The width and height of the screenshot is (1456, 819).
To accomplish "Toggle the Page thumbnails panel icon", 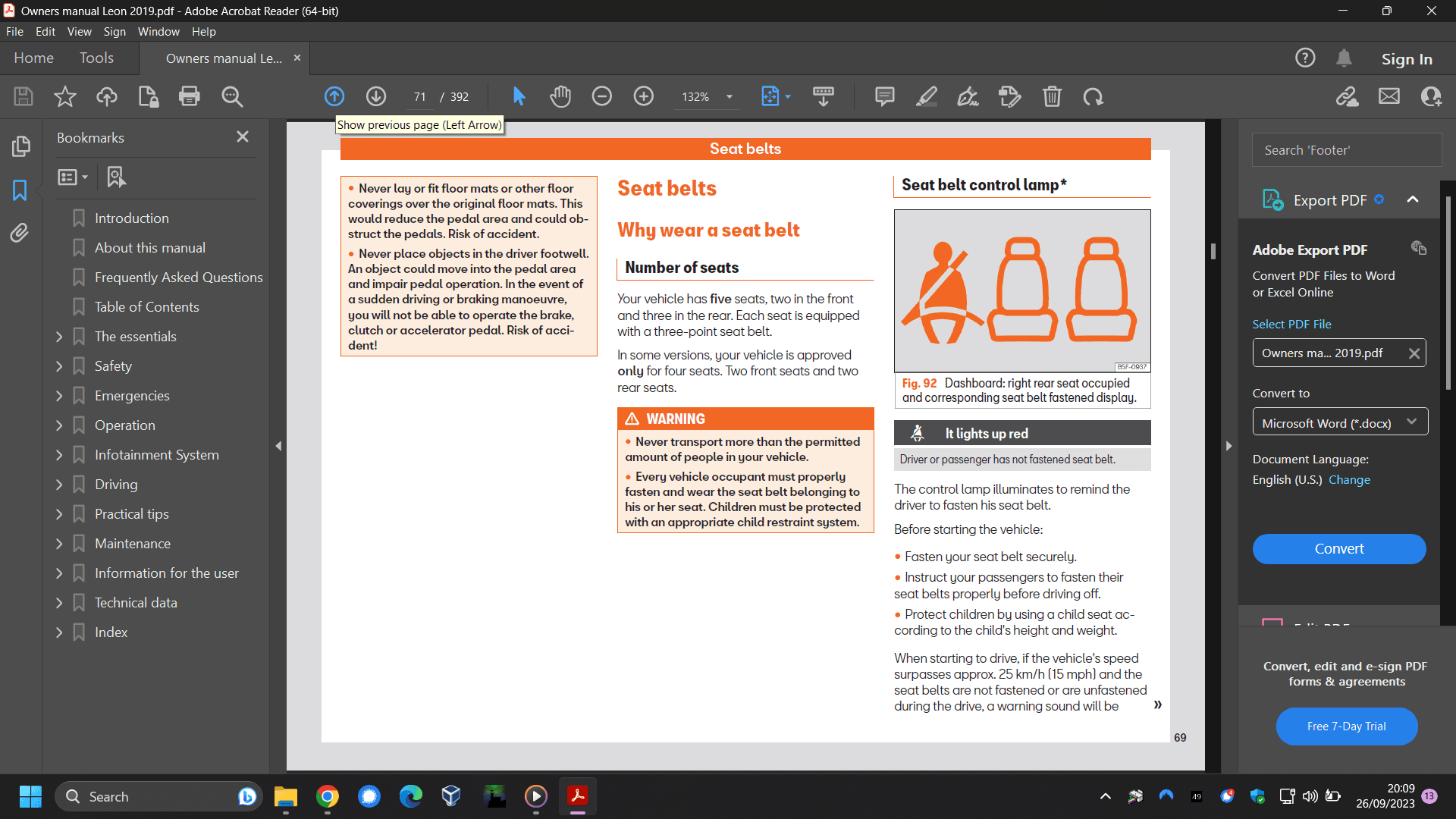I will [20, 146].
